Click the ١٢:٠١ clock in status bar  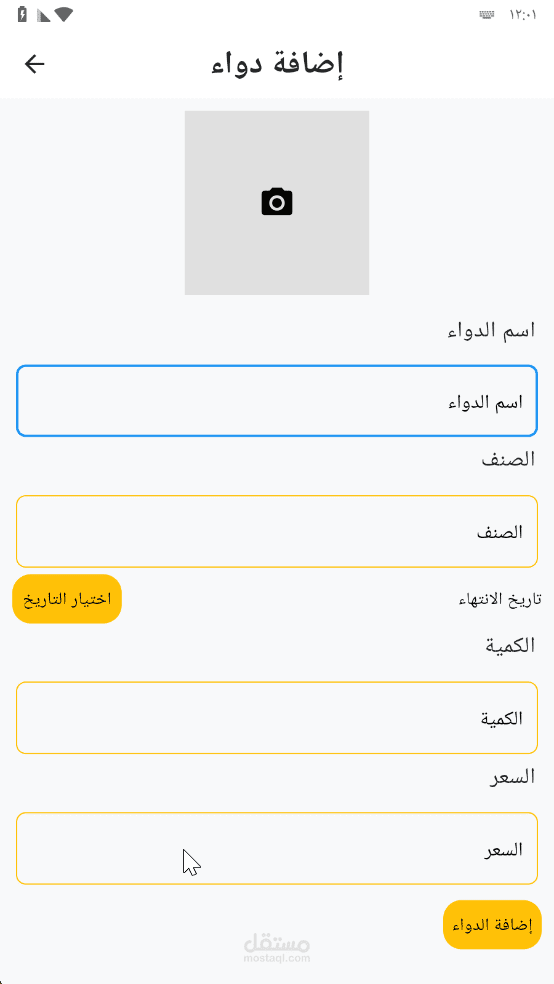523,16
